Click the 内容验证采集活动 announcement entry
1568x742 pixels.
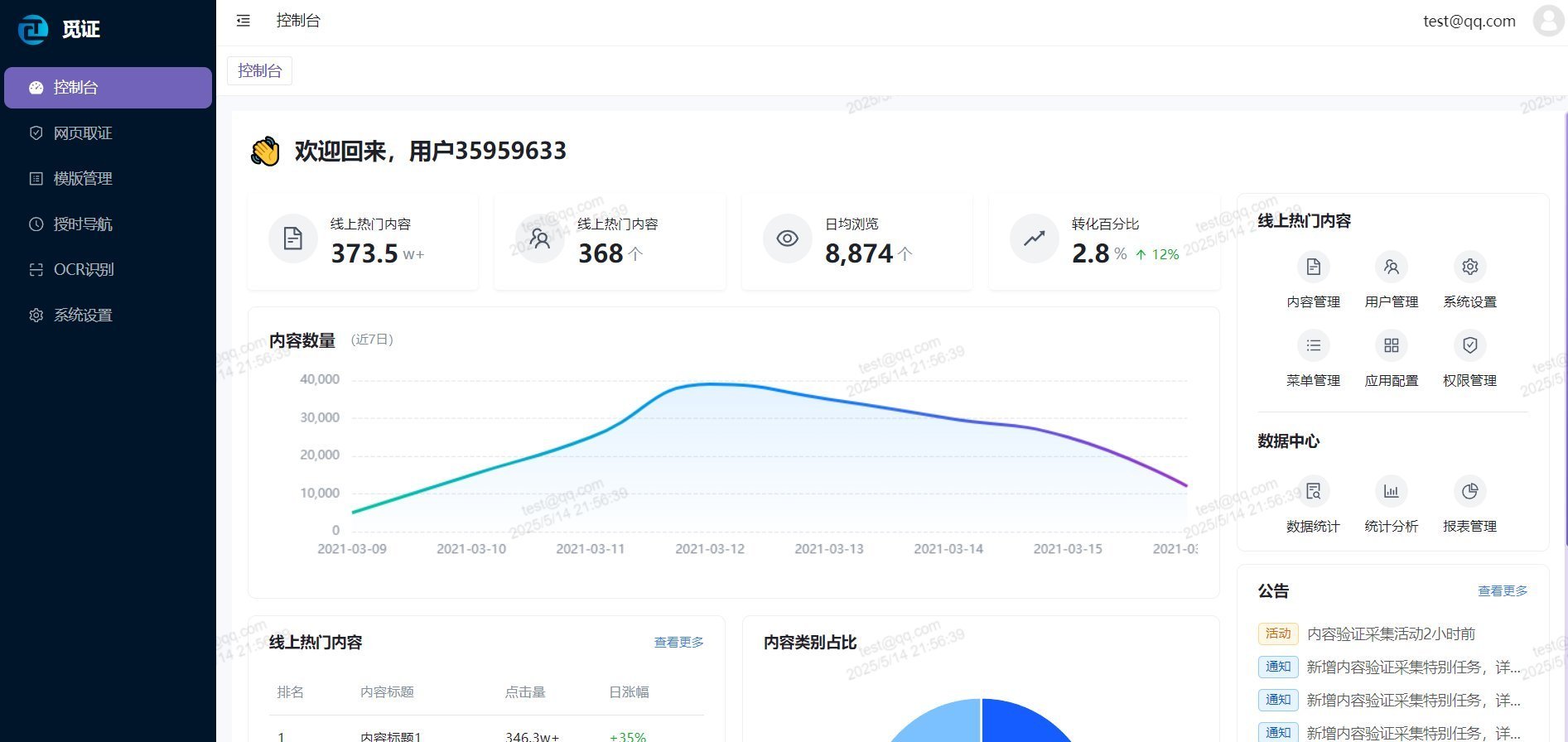(1390, 634)
